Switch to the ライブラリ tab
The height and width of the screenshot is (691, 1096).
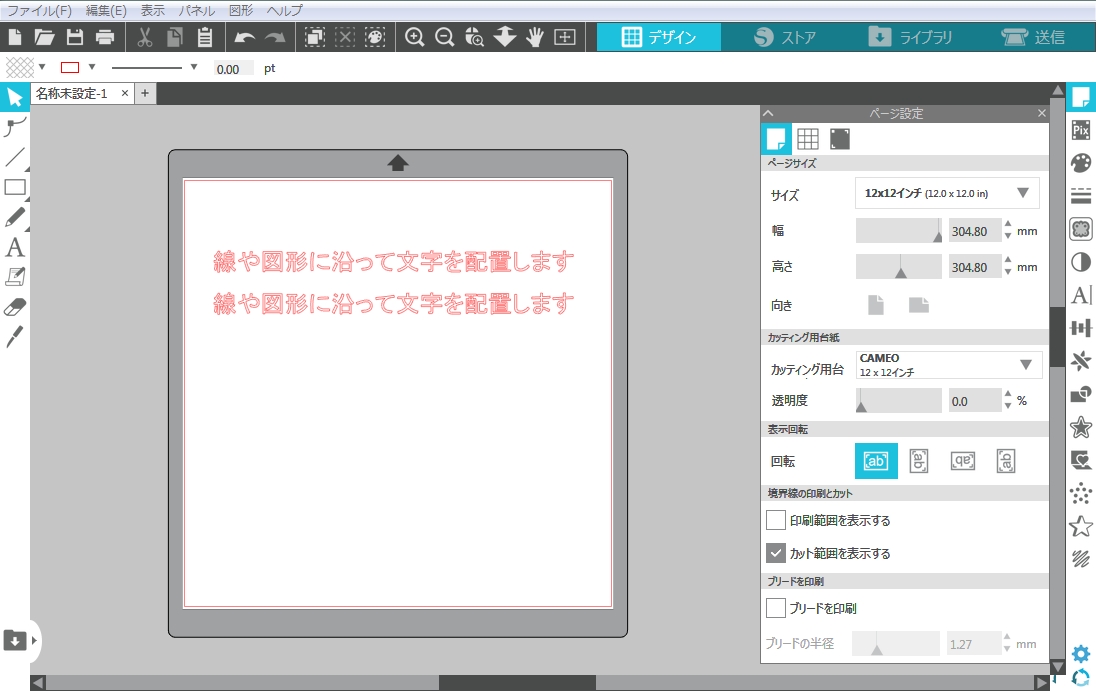point(909,38)
